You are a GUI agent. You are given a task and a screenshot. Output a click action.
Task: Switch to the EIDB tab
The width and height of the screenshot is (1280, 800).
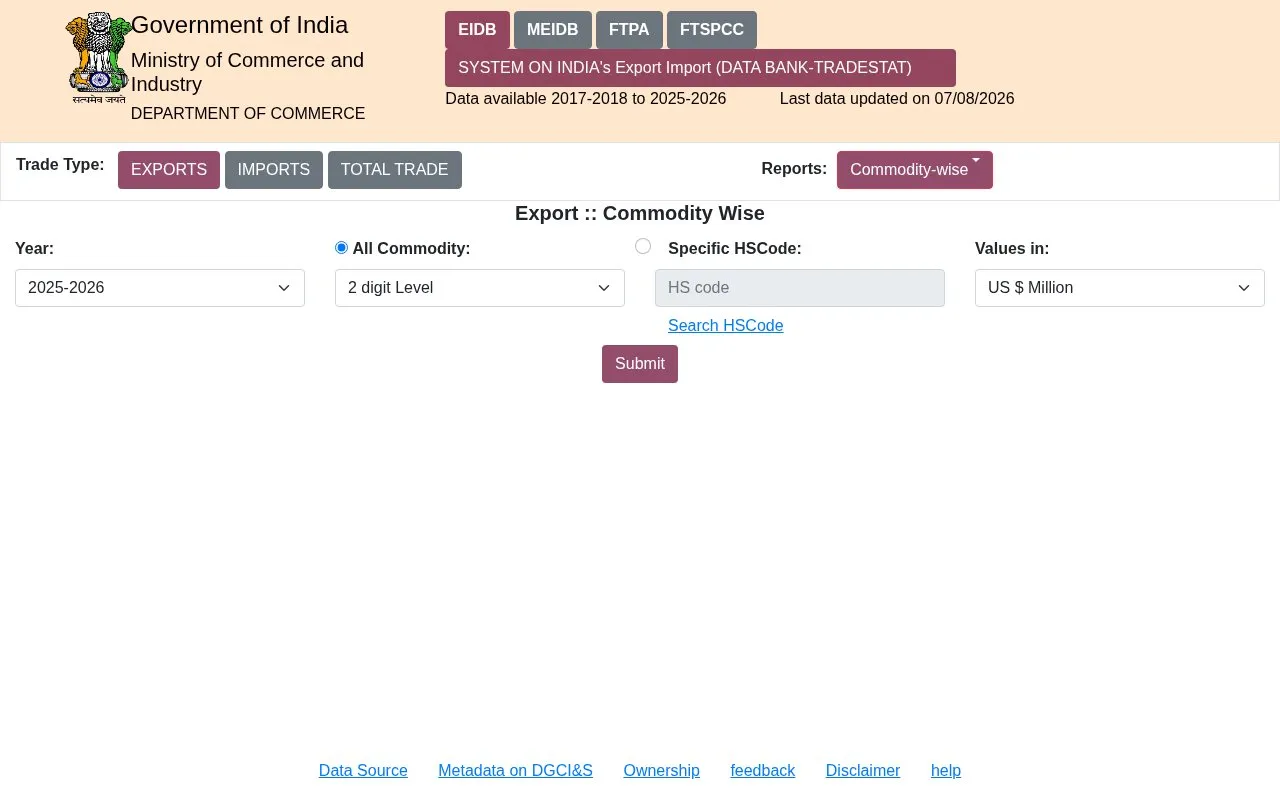click(x=477, y=30)
